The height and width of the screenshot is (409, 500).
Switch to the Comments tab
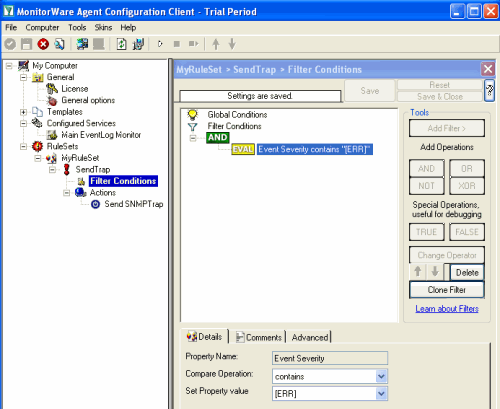[259, 337]
